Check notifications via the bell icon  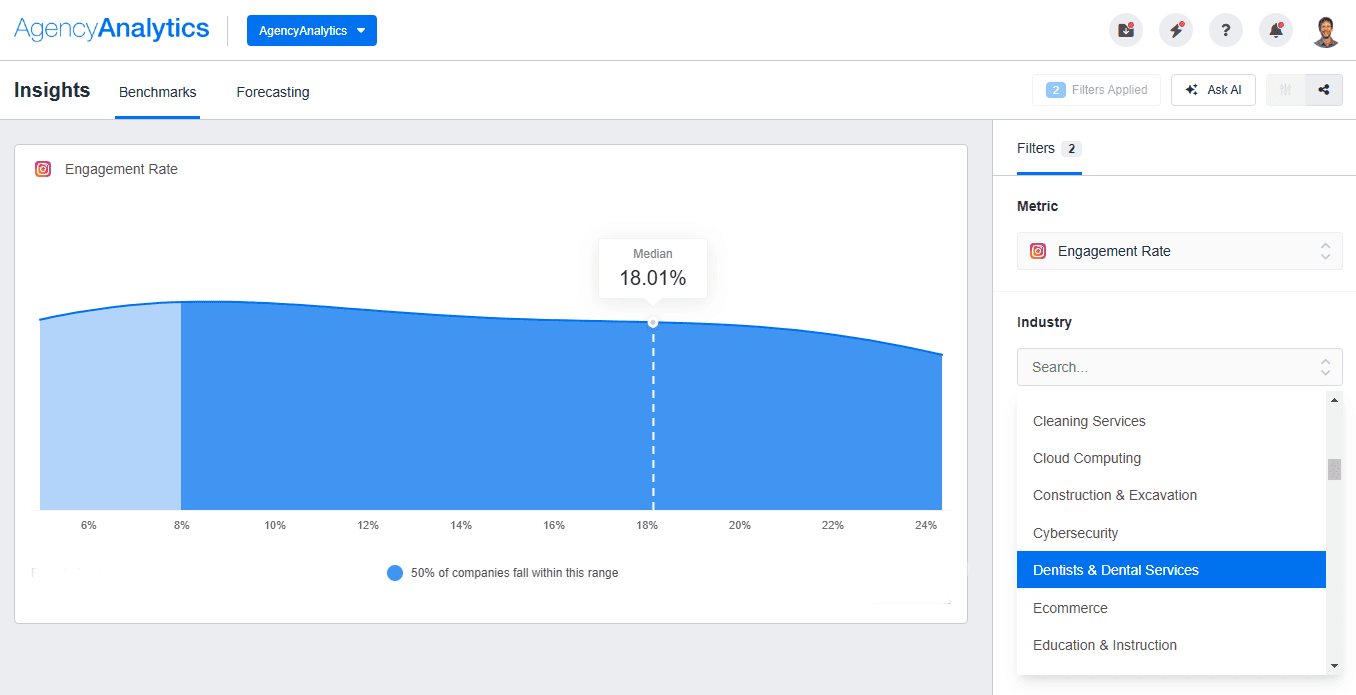point(1276,30)
